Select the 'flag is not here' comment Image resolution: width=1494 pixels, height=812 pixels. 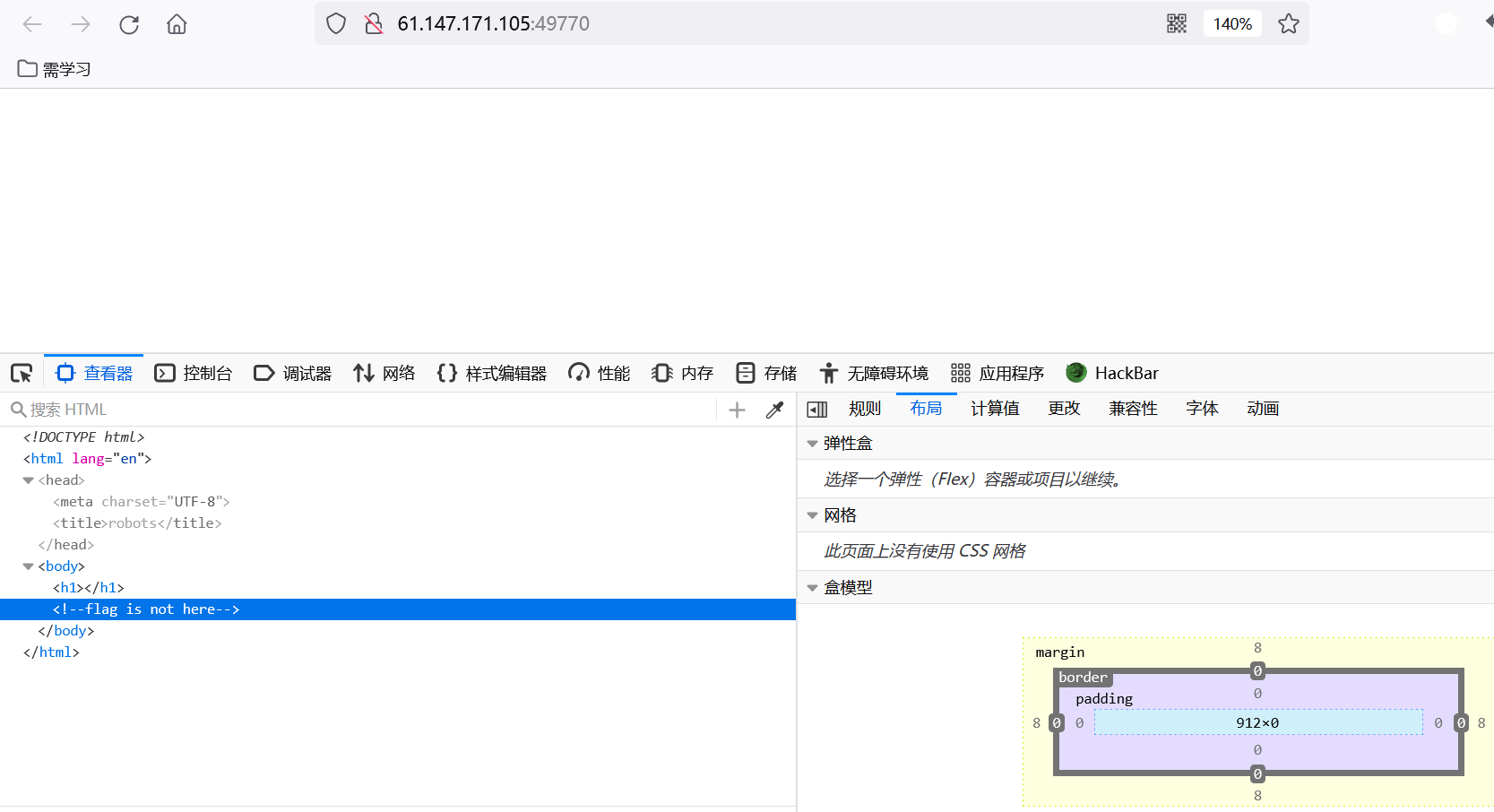pyautogui.click(x=146, y=609)
